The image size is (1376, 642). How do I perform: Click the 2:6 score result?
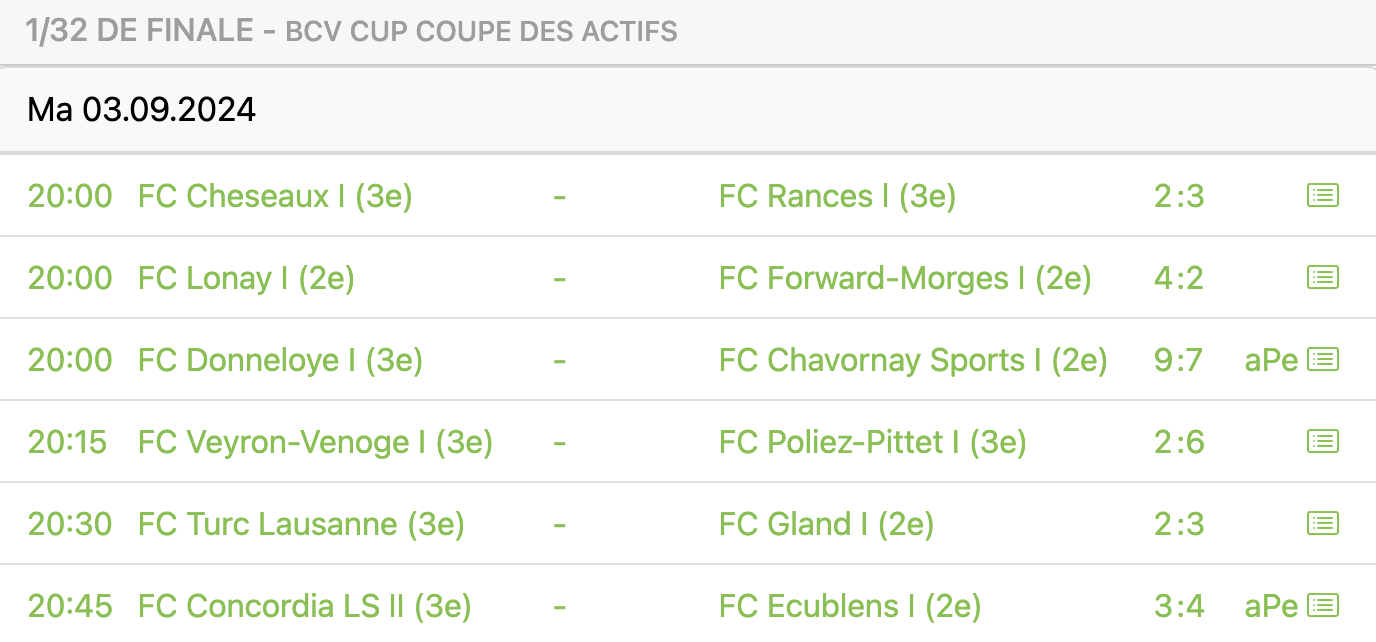pyautogui.click(x=1179, y=443)
